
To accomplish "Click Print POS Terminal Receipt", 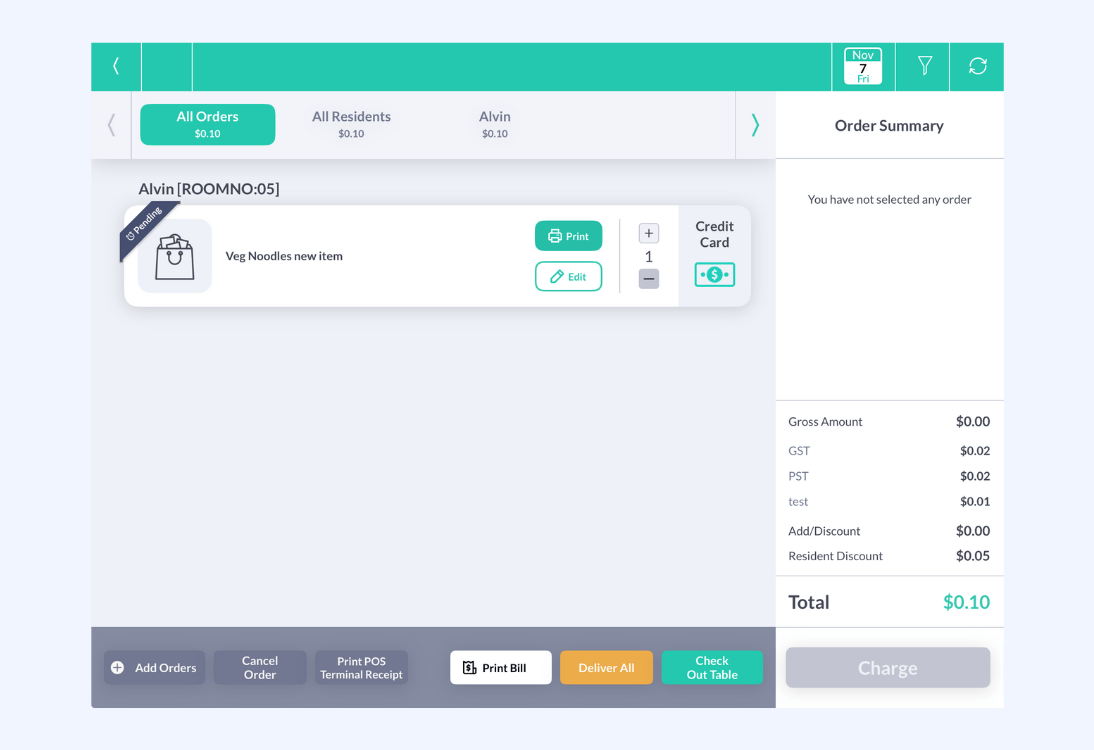I will [x=361, y=668].
